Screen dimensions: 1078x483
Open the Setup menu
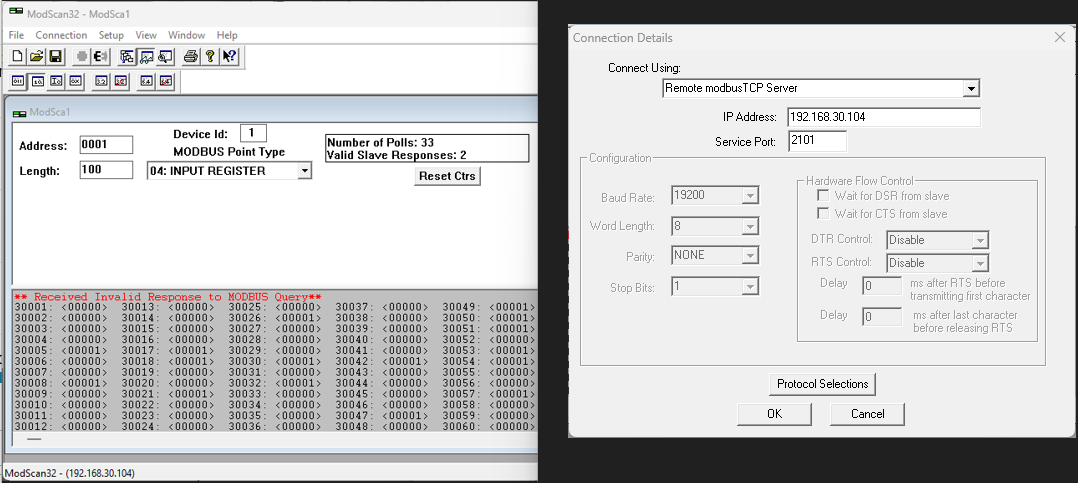click(111, 35)
